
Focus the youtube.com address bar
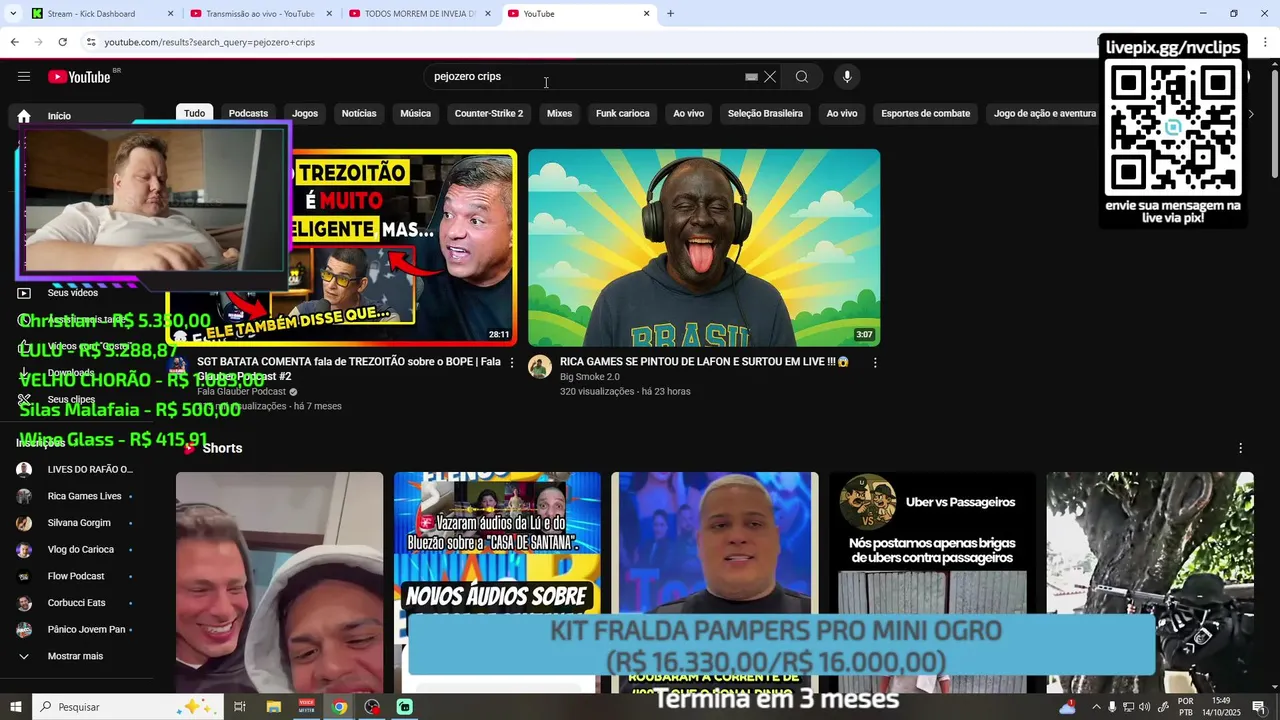point(590,42)
